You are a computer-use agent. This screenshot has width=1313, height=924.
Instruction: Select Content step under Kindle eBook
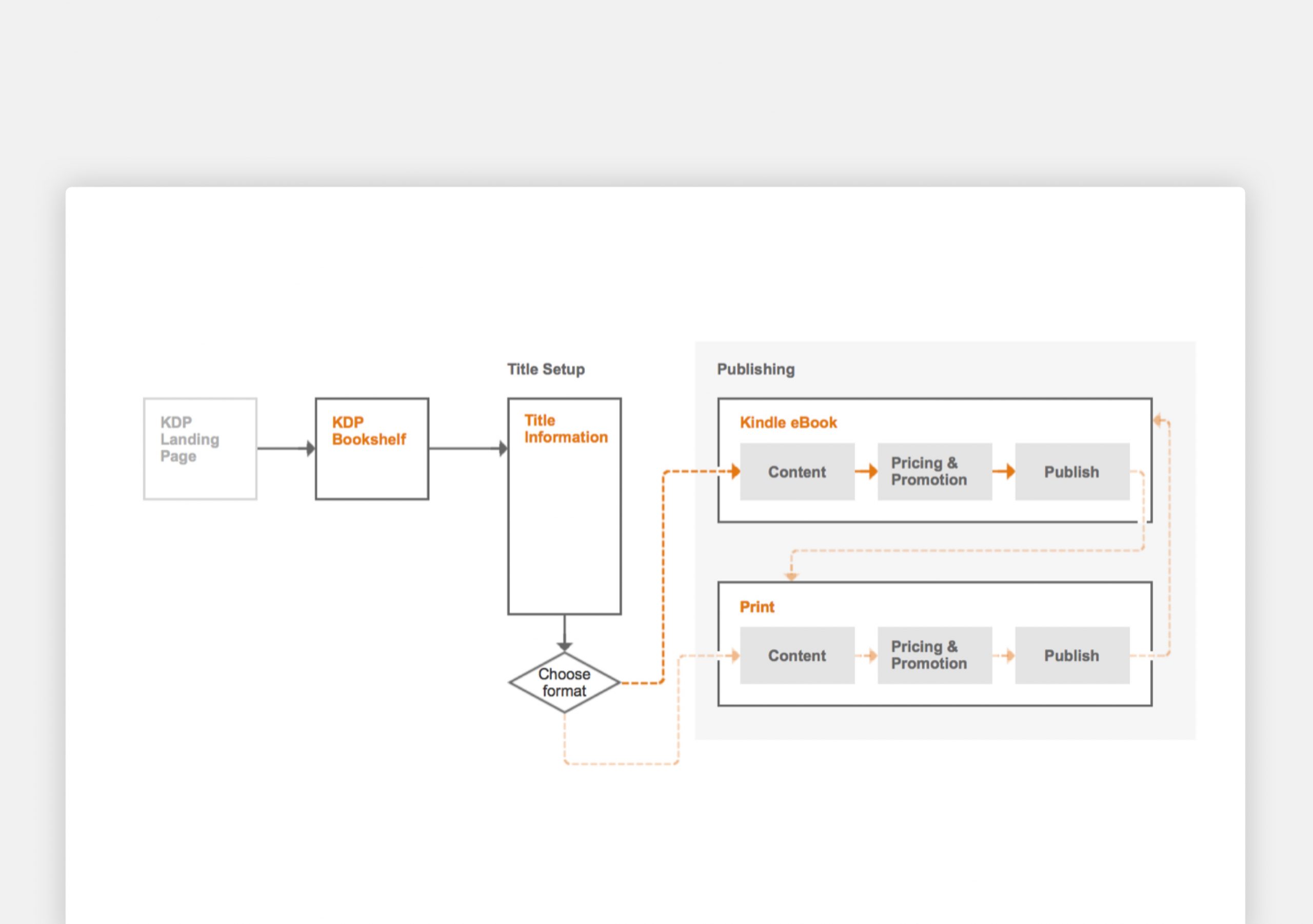797,472
